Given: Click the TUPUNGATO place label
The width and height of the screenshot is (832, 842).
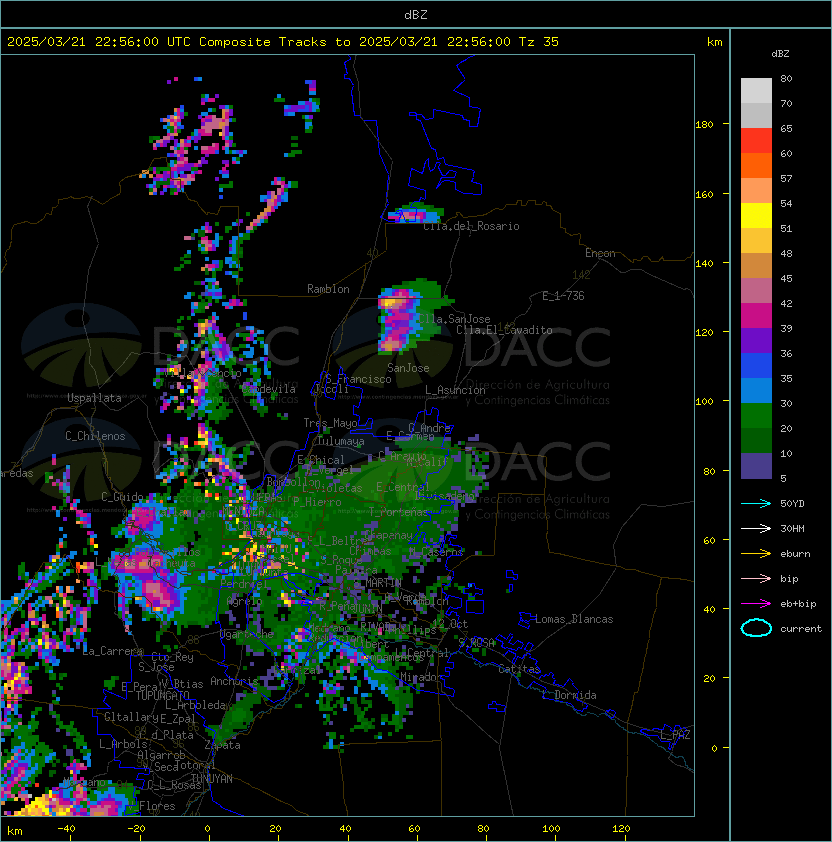Looking at the screenshot, I should (162, 695).
